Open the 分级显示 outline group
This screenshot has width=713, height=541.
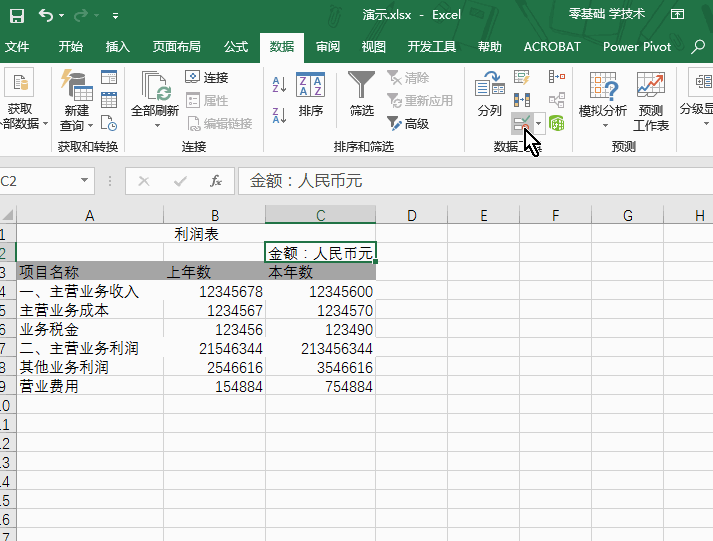point(696,97)
